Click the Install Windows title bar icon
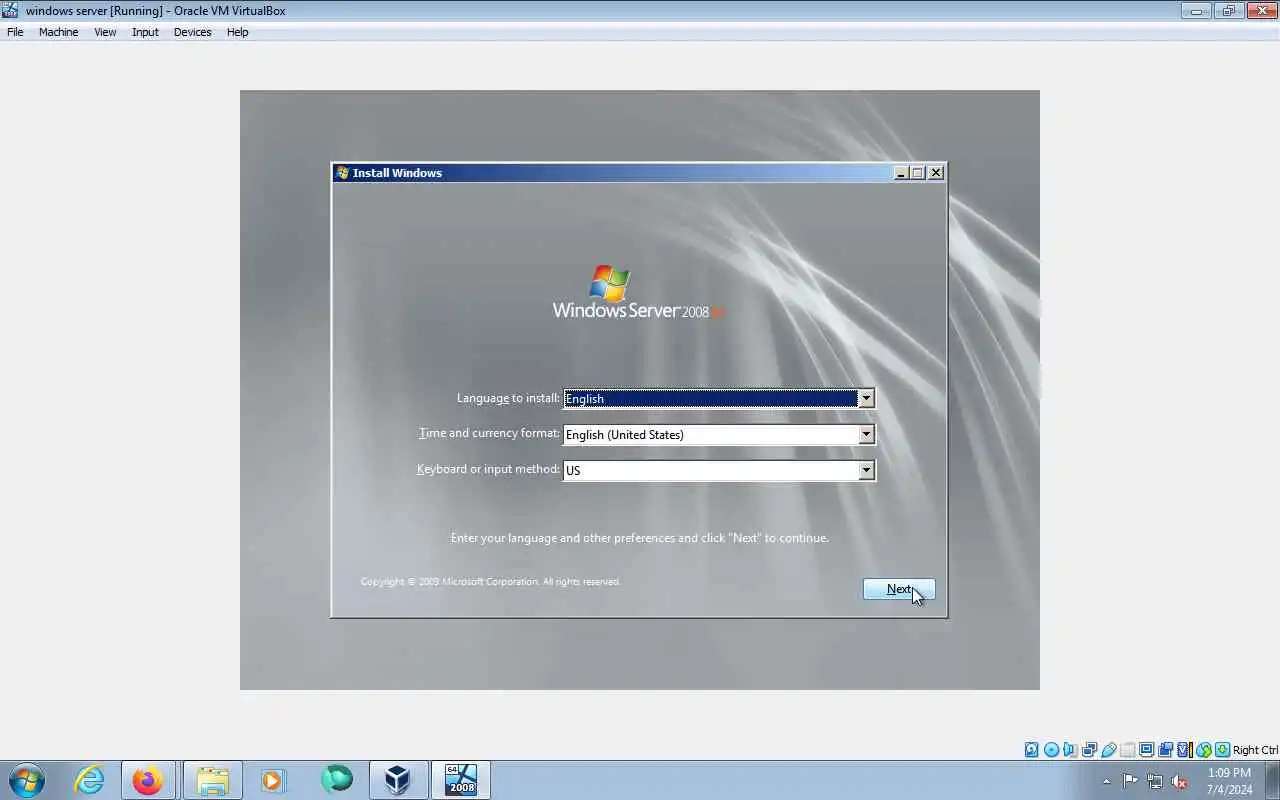Viewport: 1280px width, 800px height. point(342,173)
